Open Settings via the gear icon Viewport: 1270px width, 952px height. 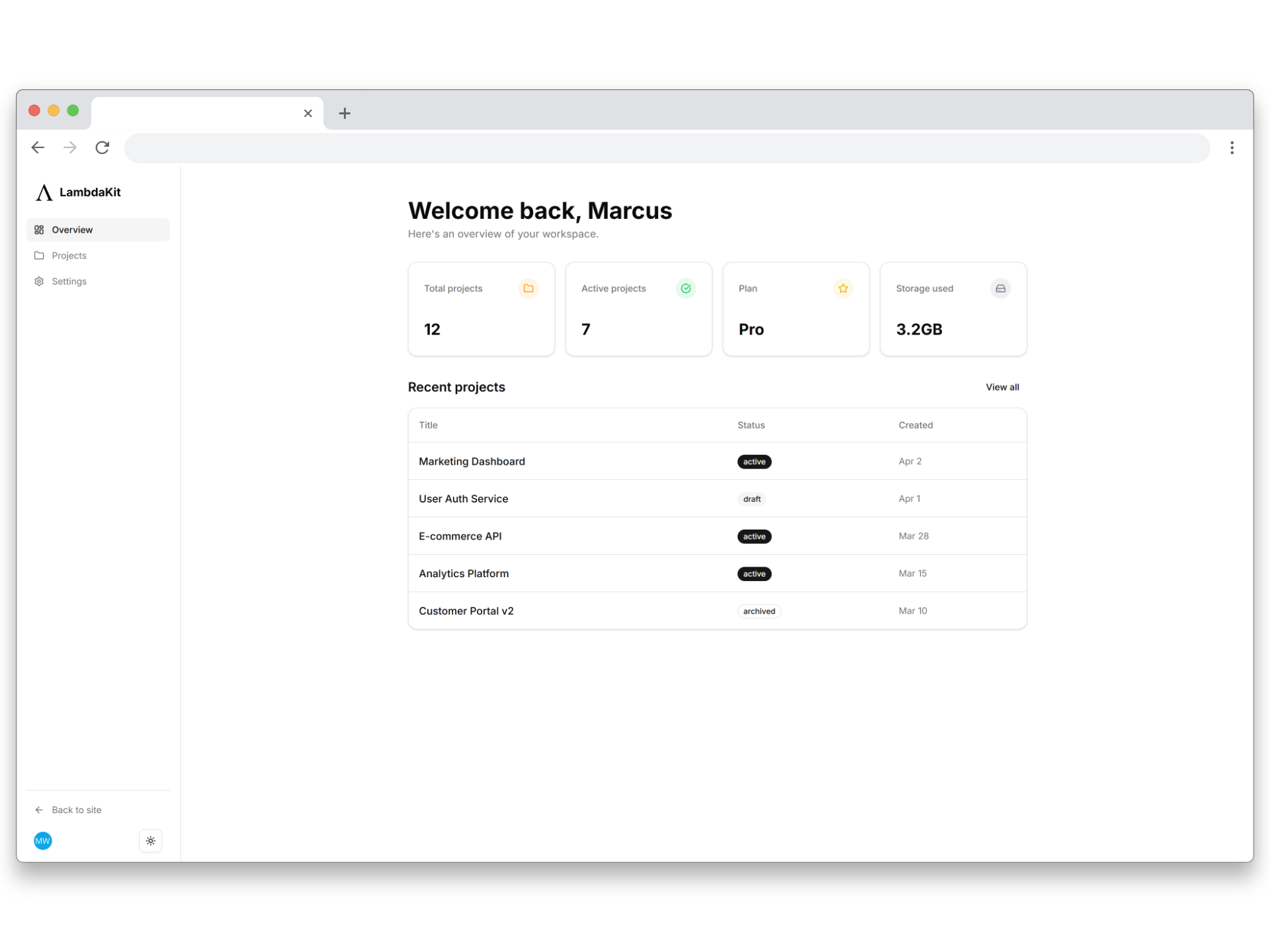click(x=40, y=281)
